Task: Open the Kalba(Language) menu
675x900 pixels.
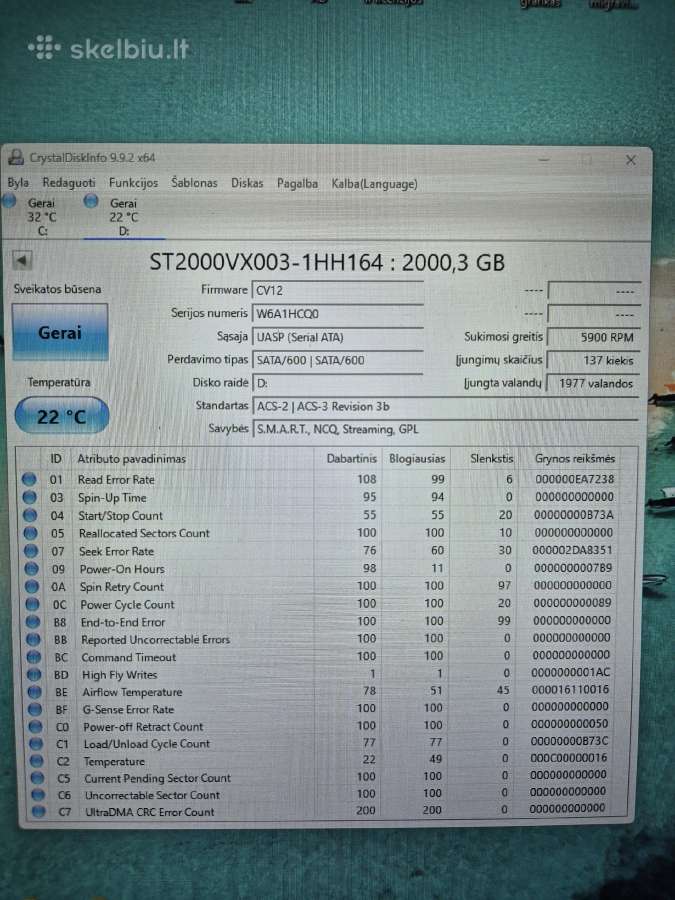Action: pyautogui.click(x=374, y=184)
